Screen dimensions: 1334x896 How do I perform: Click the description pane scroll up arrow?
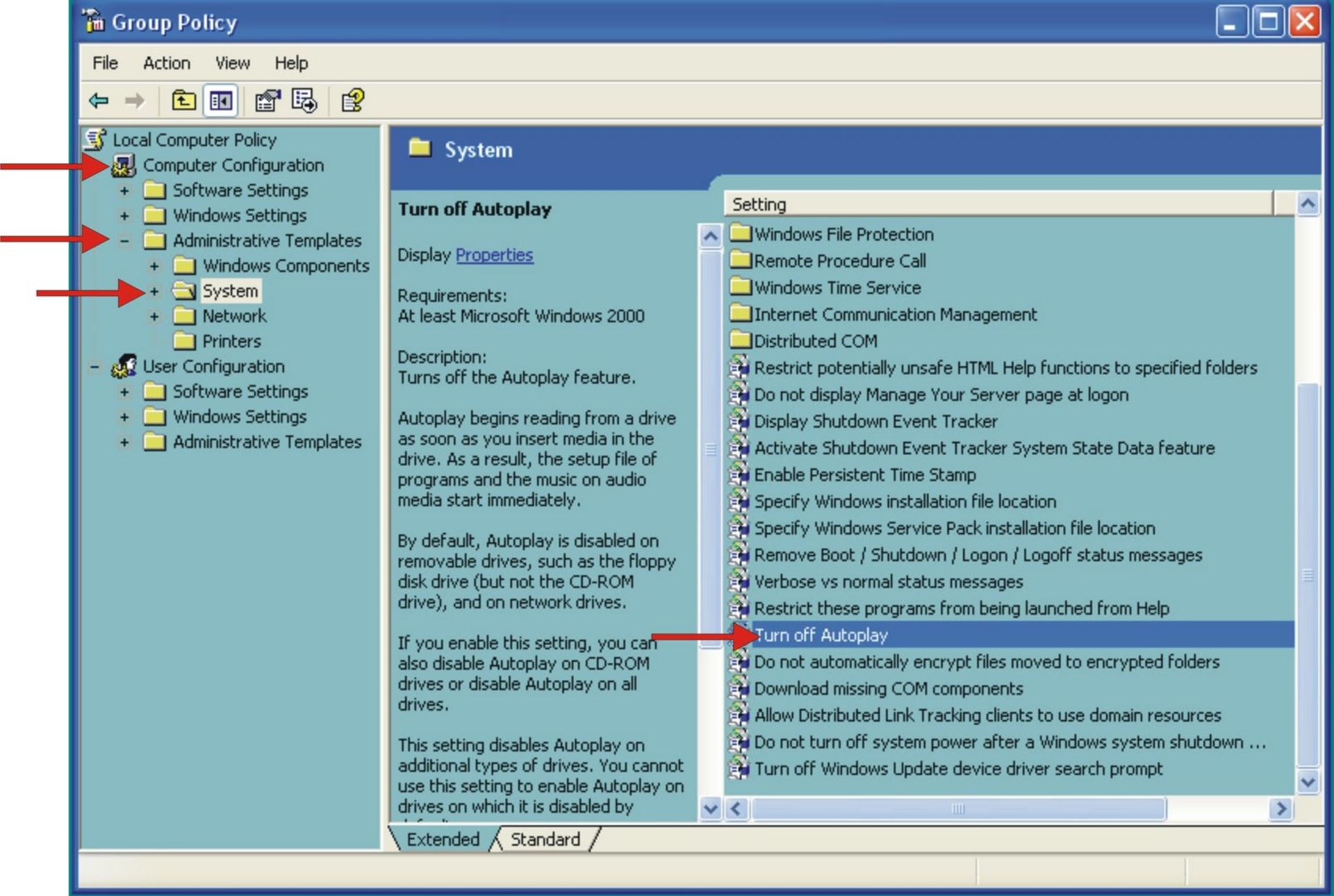coord(710,236)
